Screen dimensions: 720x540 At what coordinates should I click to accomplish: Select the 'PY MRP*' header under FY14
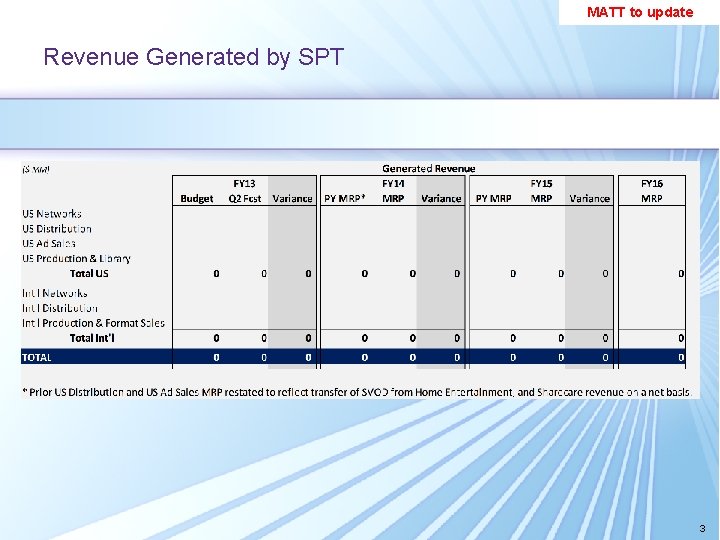click(x=345, y=199)
